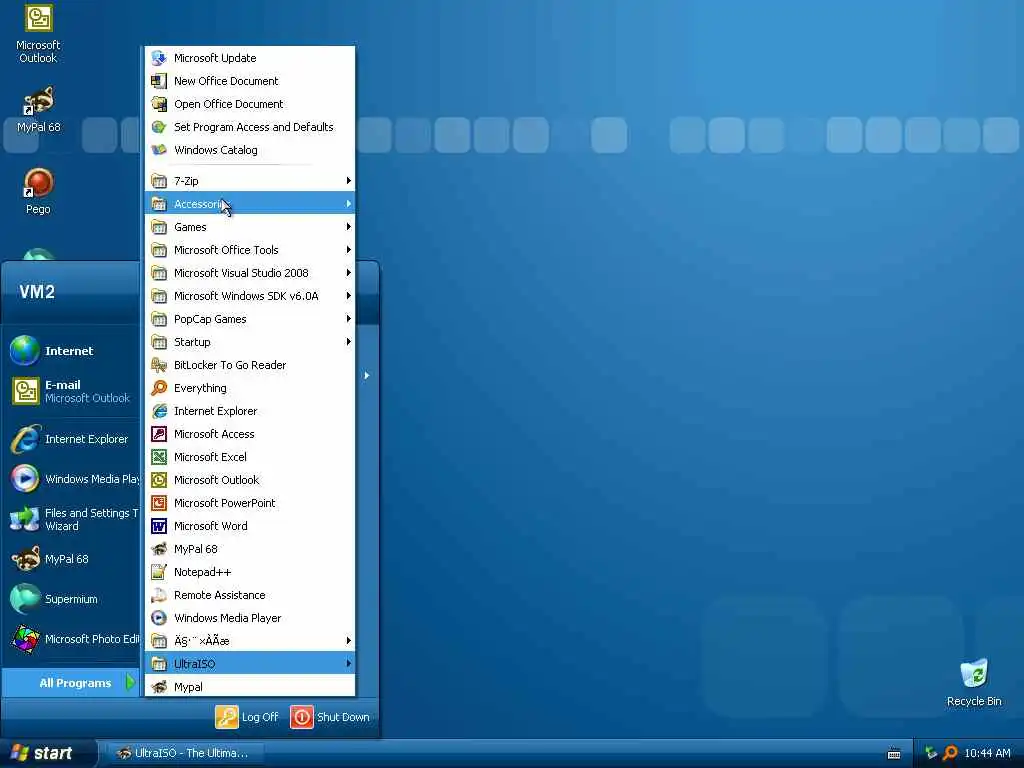1024x768 pixels.
Task: Launch Supermium from start menu
Action: [72, 599]
